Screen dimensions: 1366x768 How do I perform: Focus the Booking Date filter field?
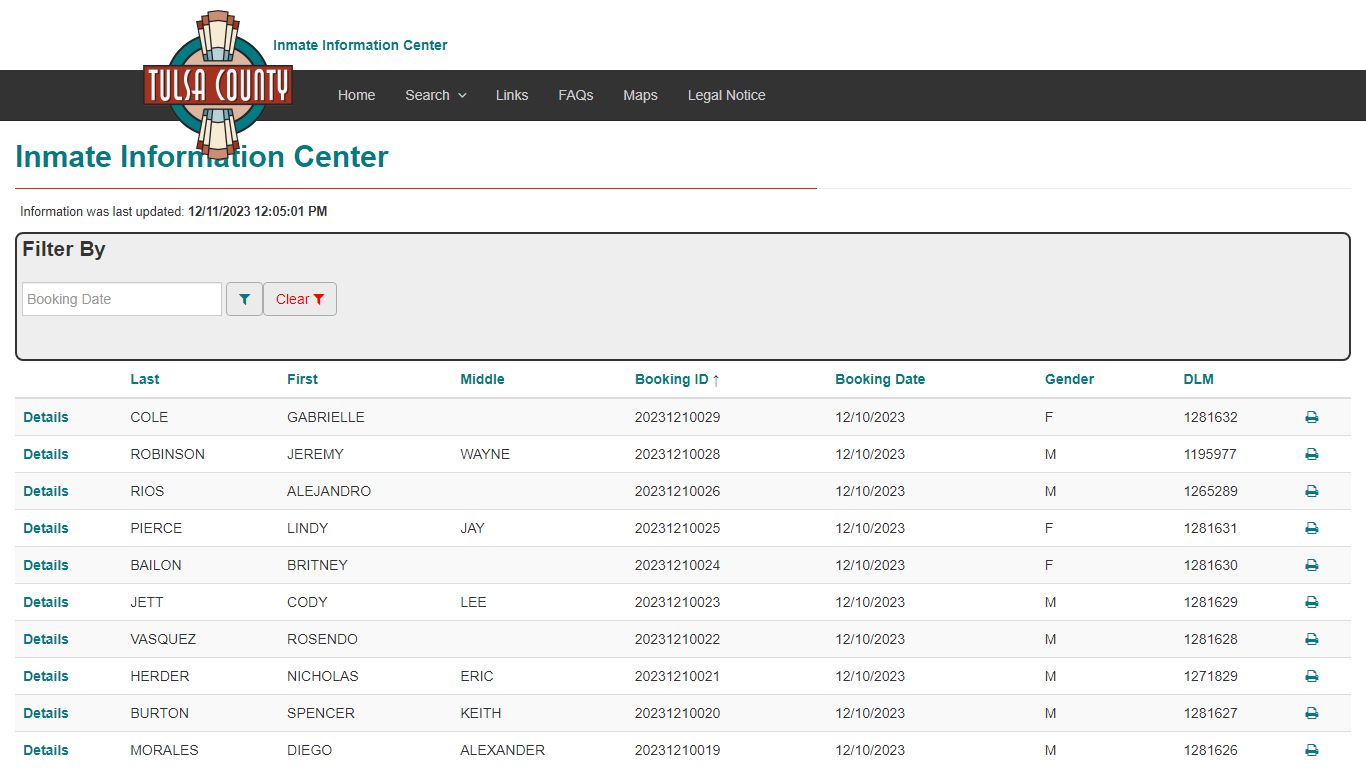point(122,299)
